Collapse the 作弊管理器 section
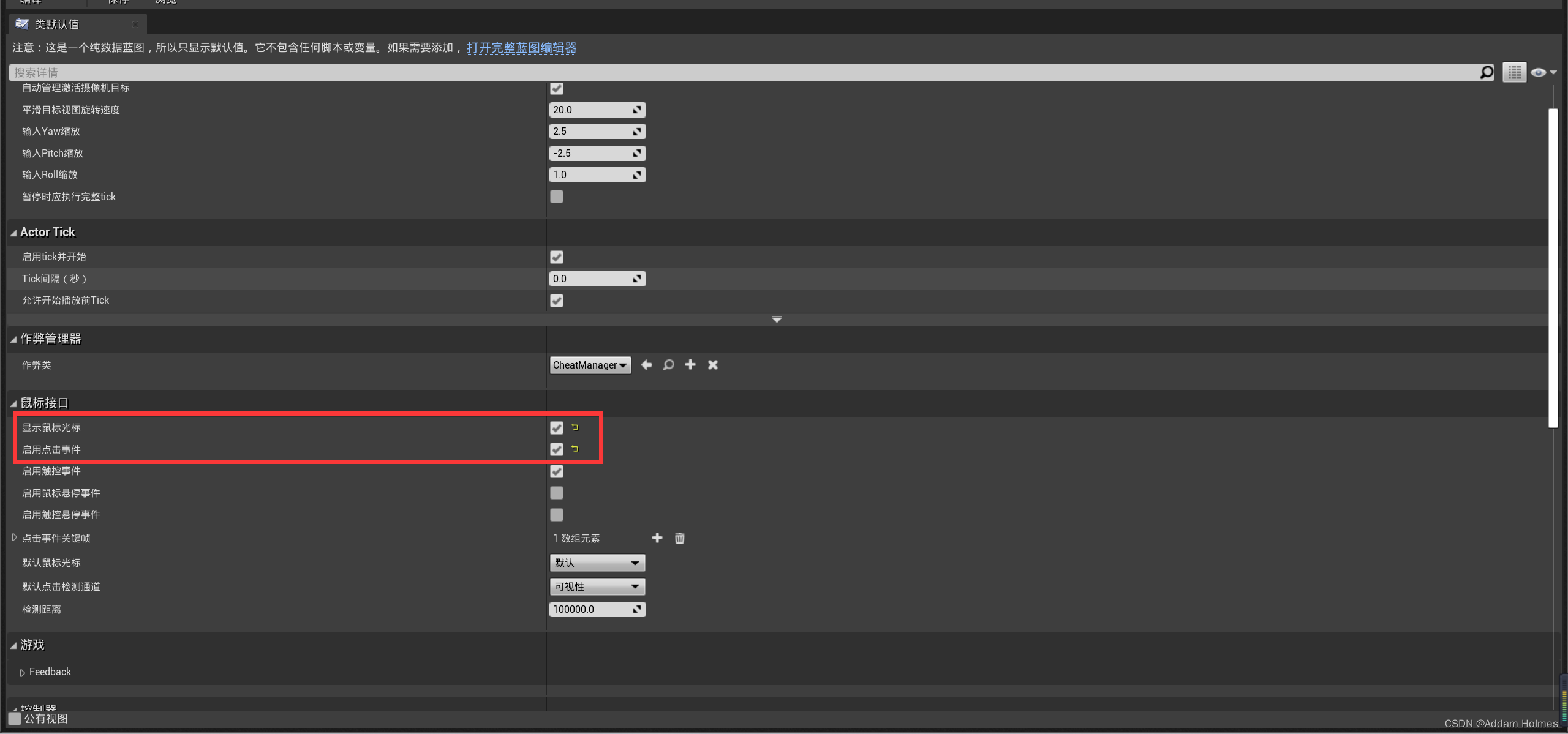The height and width of the screenshot is (734, 1568). (x=13, y=340)
